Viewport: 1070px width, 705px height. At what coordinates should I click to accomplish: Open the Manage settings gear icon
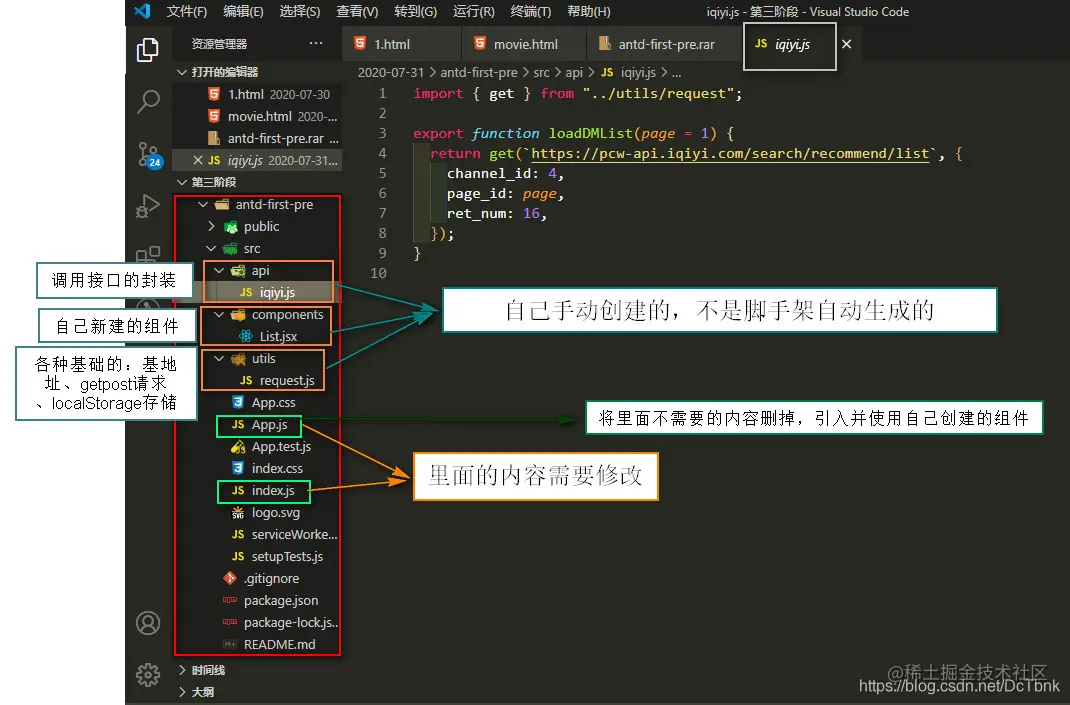pyautogui.click(x=148, y=675)
